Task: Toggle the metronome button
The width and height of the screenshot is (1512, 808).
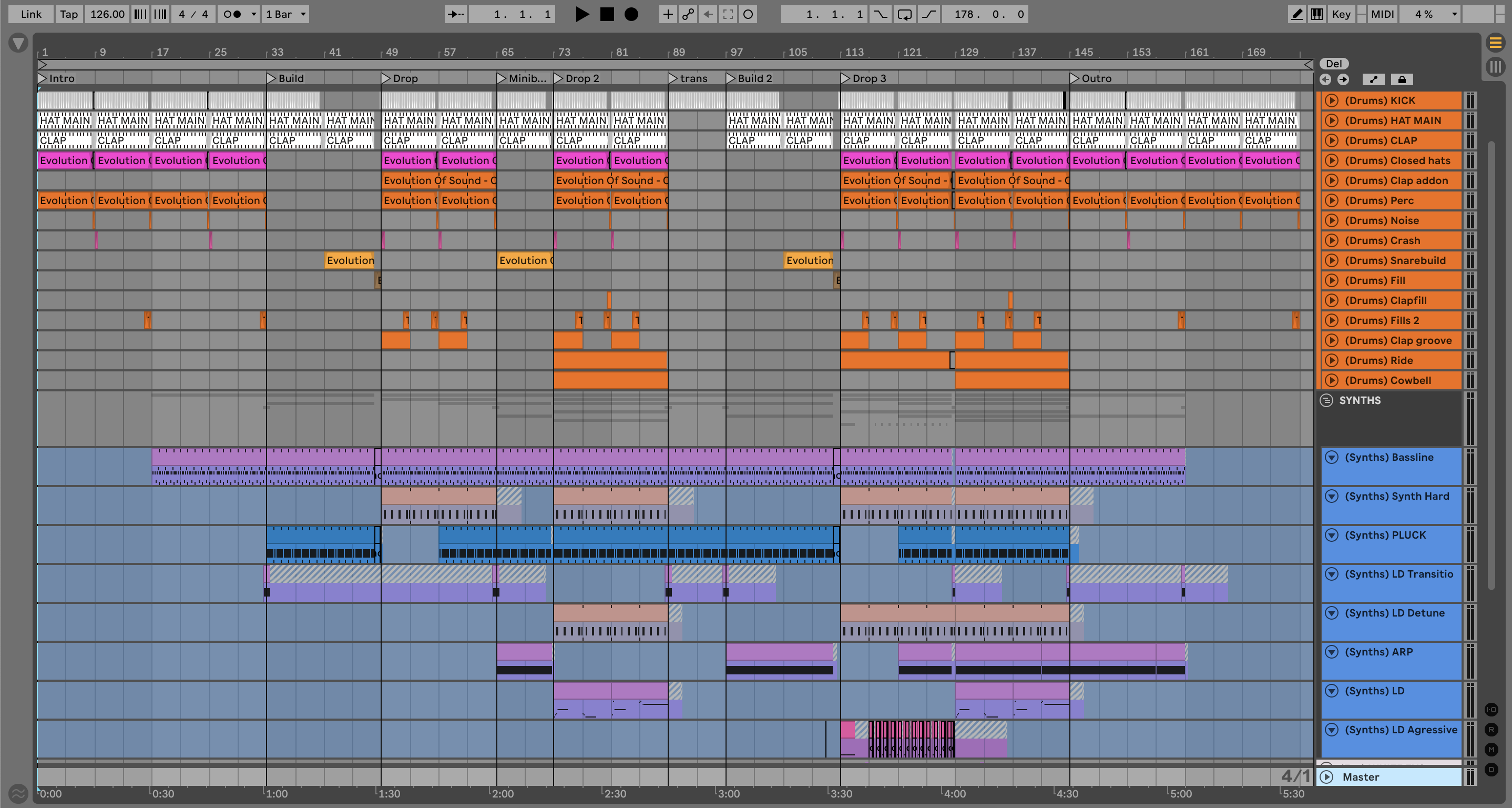Action: coord(232,14)
